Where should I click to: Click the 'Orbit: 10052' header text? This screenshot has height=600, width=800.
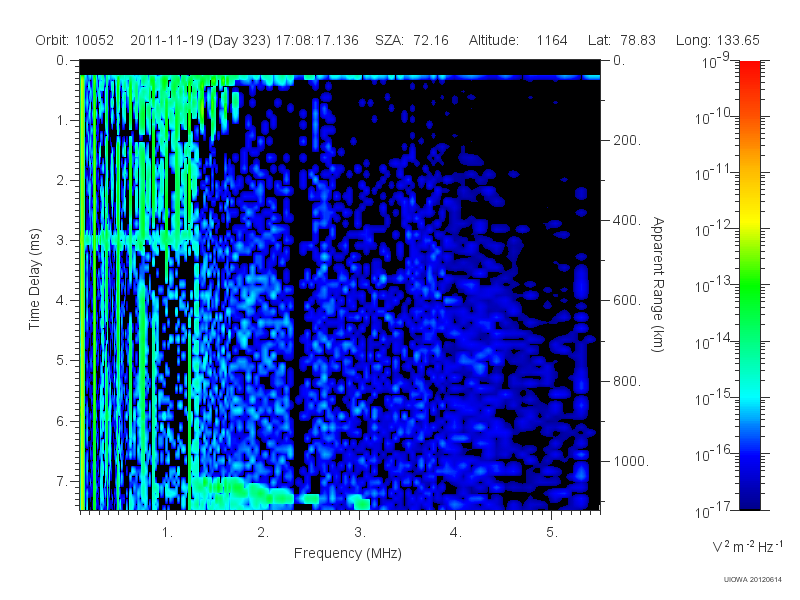click(74, 40)
